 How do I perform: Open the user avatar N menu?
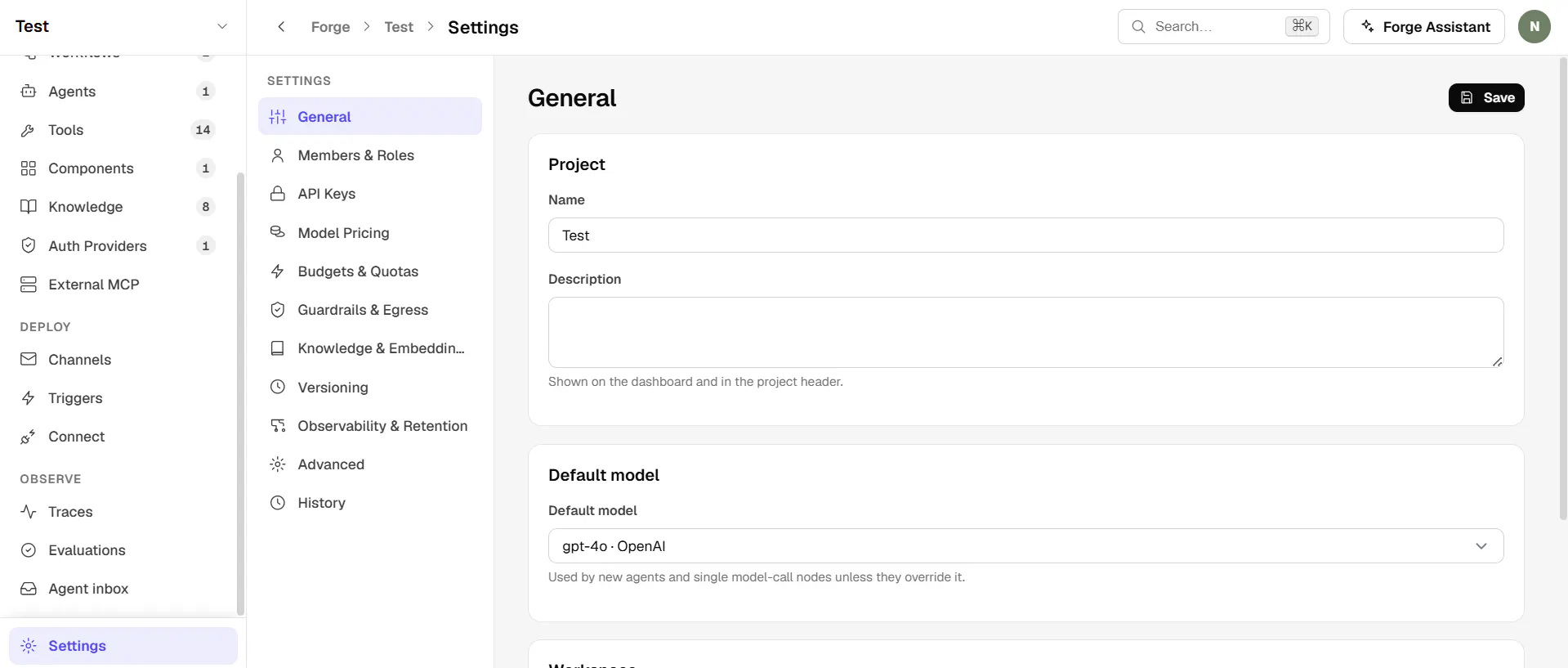[1534, 27]
